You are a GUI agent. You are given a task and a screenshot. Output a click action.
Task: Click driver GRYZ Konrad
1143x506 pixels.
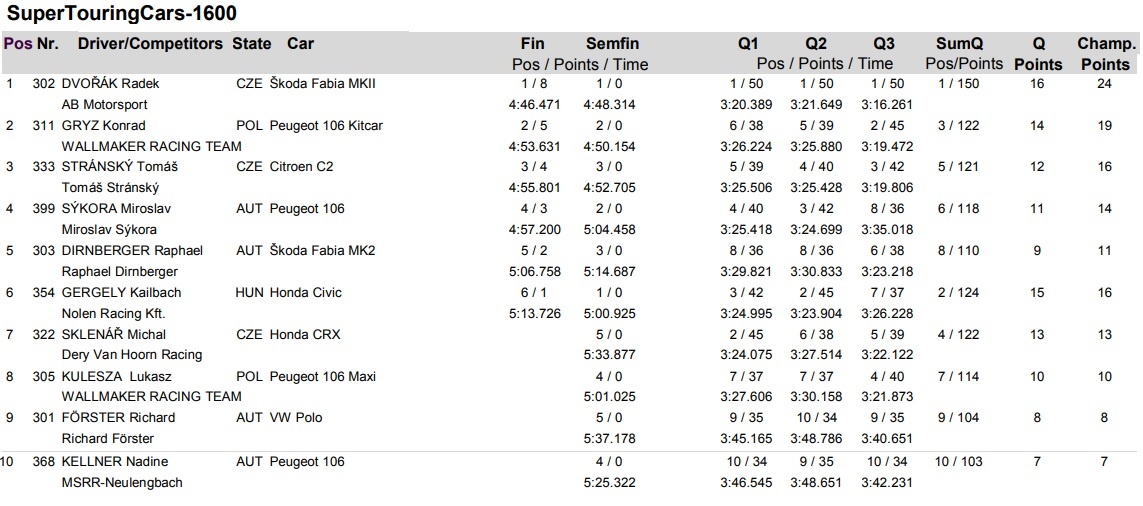[104, 125]
